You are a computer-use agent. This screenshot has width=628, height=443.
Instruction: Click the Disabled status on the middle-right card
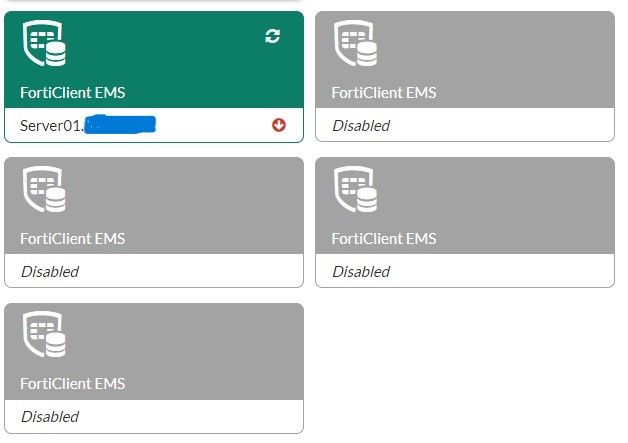[x=360, y=271]
